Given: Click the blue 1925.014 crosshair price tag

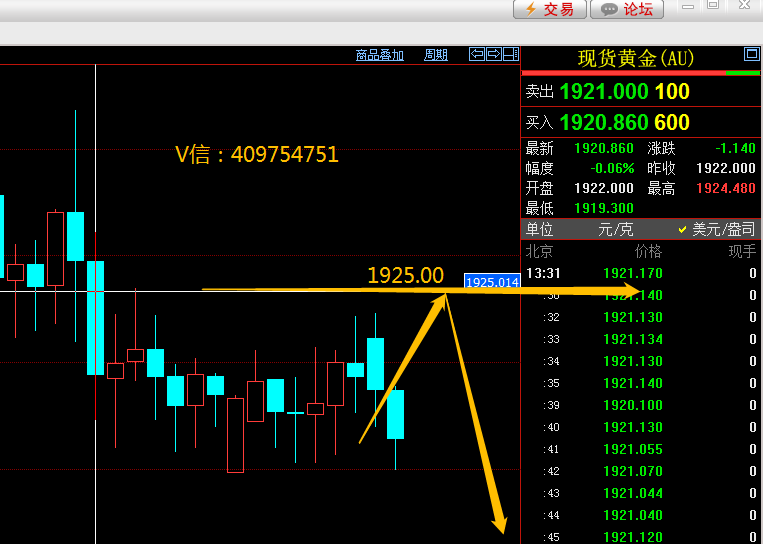Looking at the screenshot, I should point(492,281).
